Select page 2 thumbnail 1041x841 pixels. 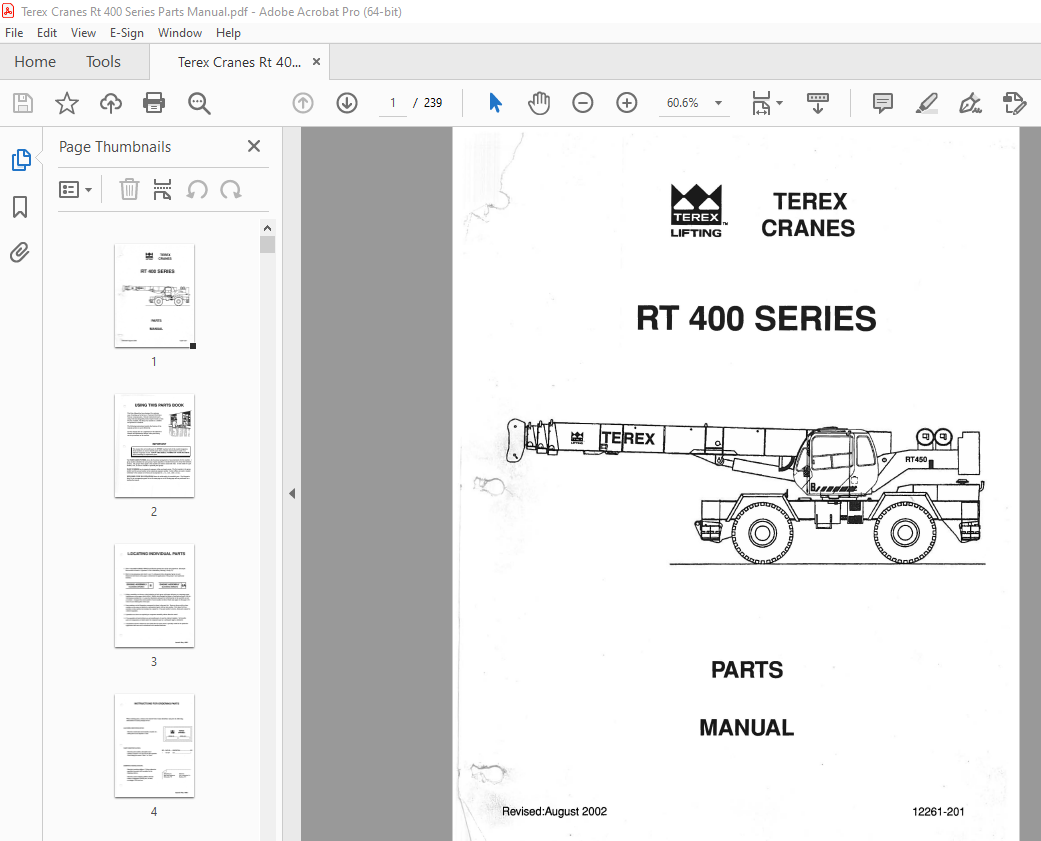click(154, 445)
